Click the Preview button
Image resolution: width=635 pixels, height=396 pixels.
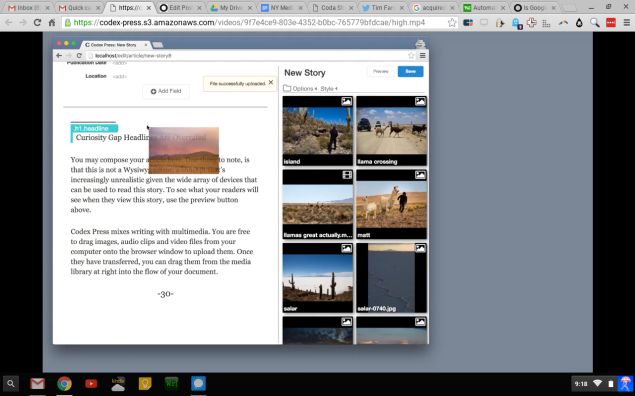(381, 71)
